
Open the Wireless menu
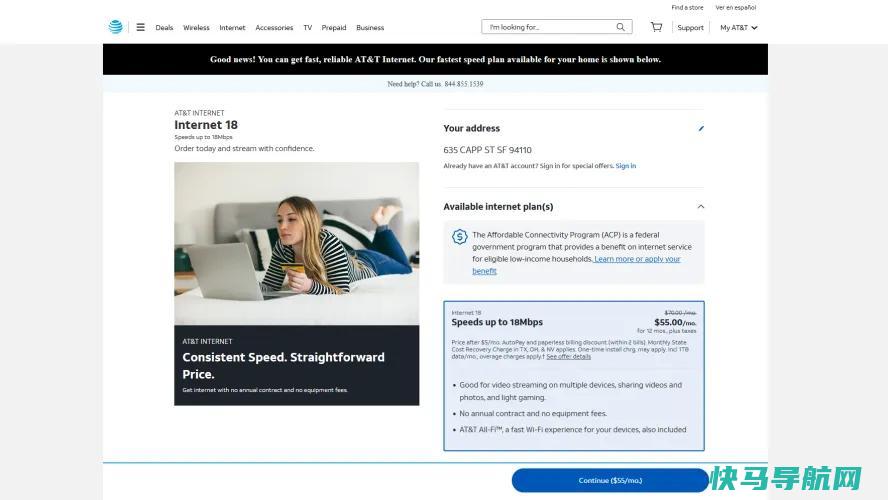coord(196,27)
